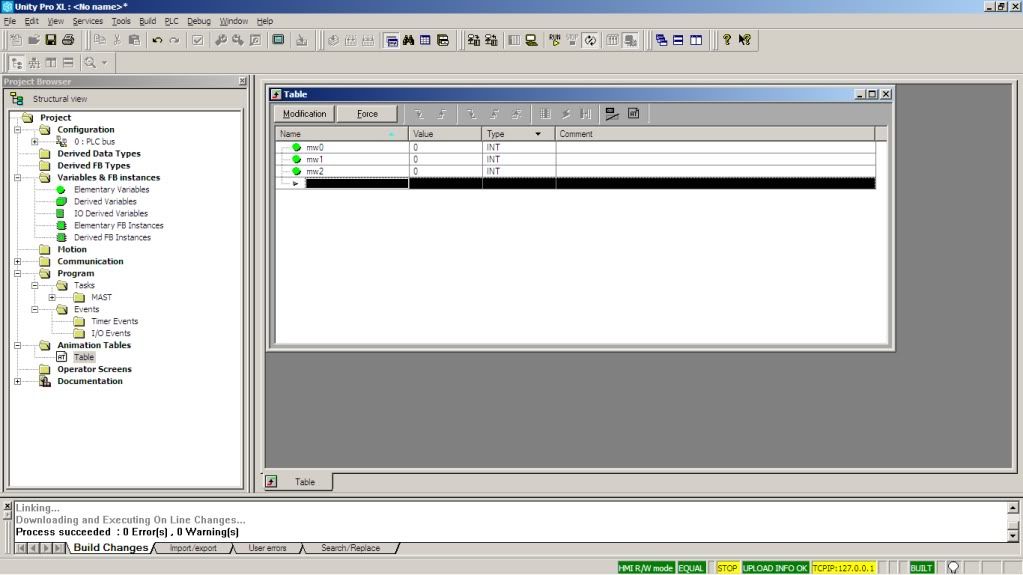Click the Comment column header

click(715, 134)
